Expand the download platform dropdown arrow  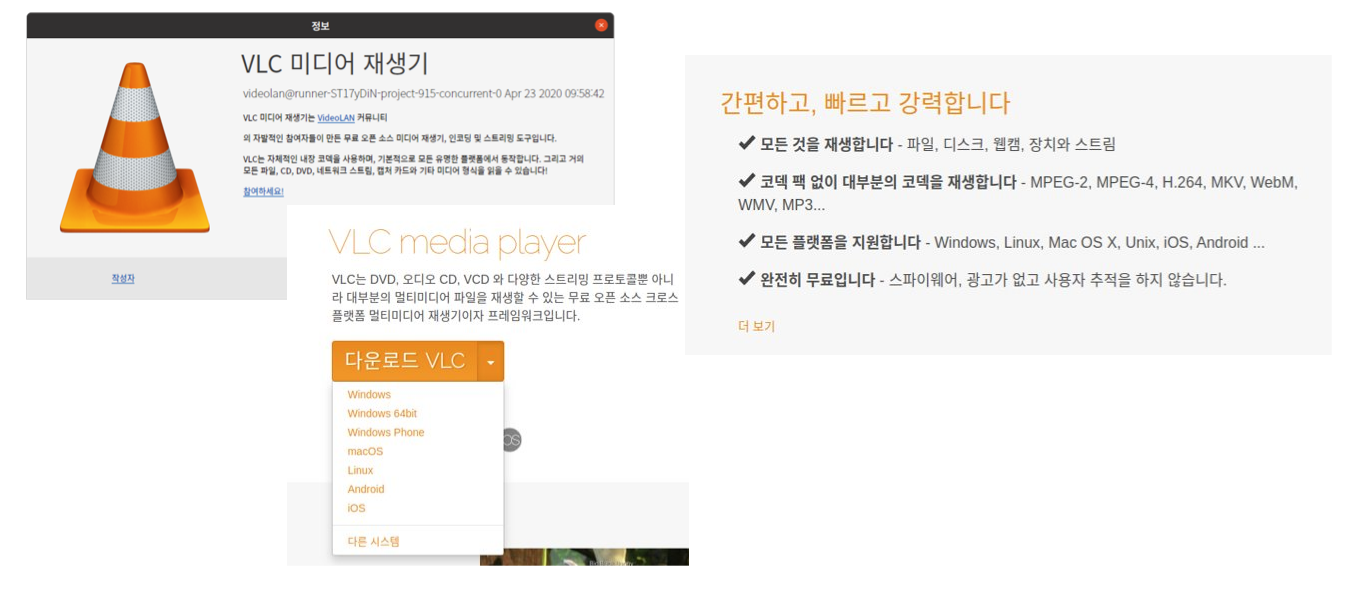coord(491,361)
